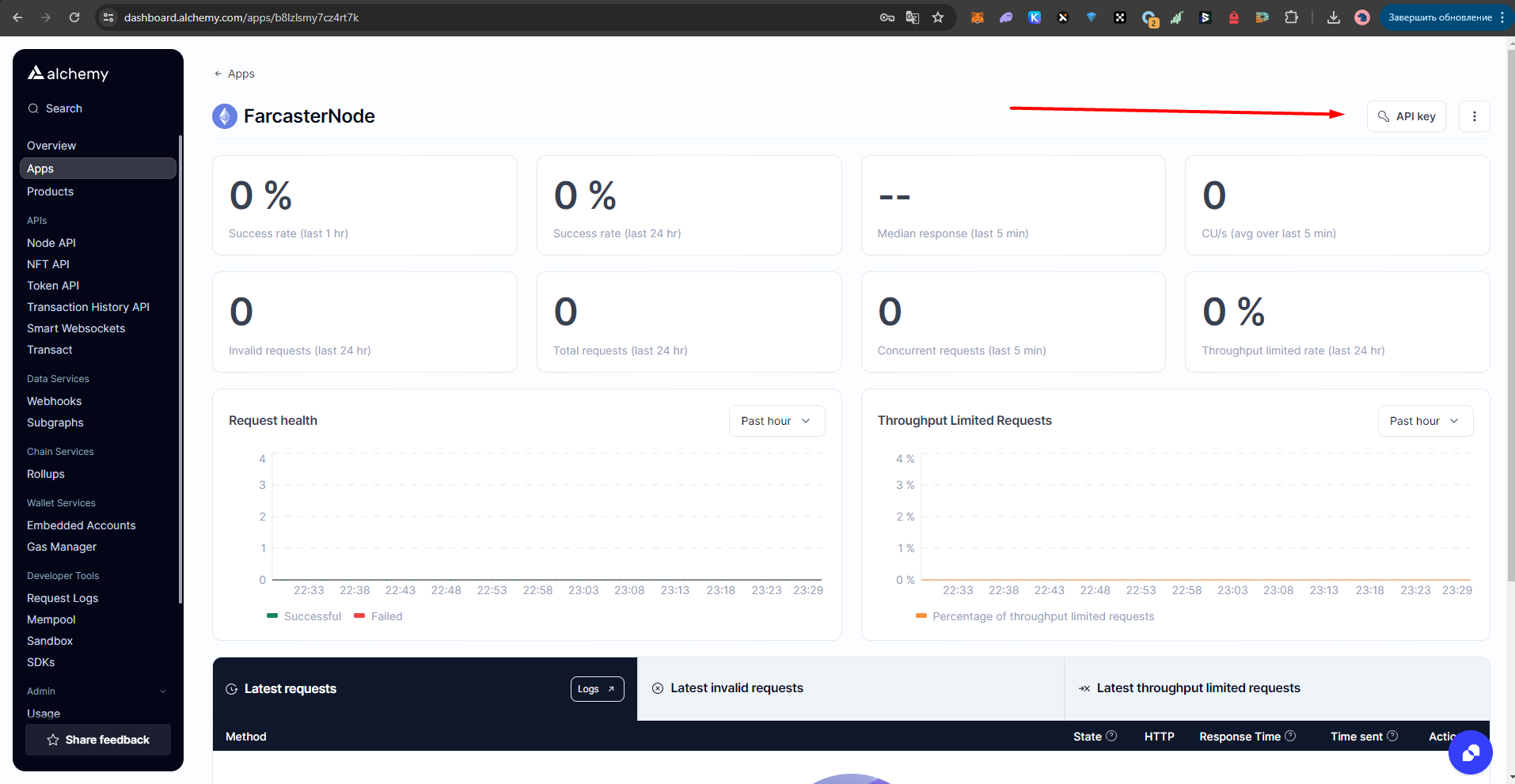Click the API key button
Viewport: 1515px width, 784px height.
tap(1407, 116)
